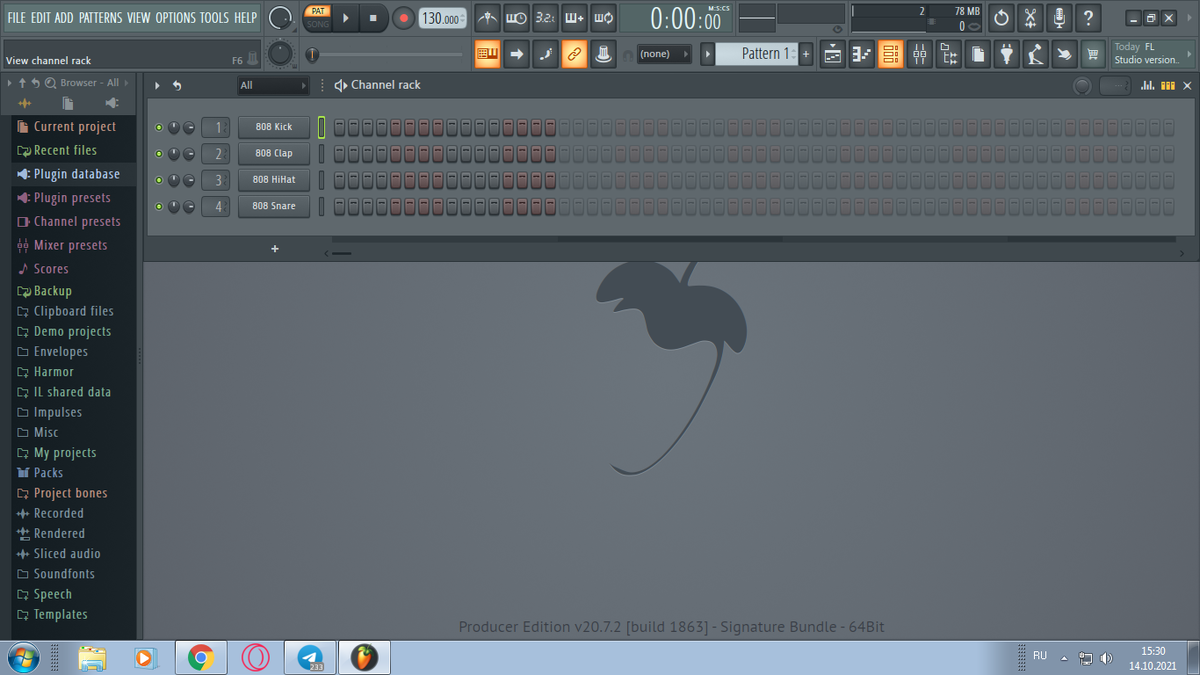Open pattern options arrow left of Pattern 1
The width and height of the screenshot is (1200, 675).
[708, 54]
